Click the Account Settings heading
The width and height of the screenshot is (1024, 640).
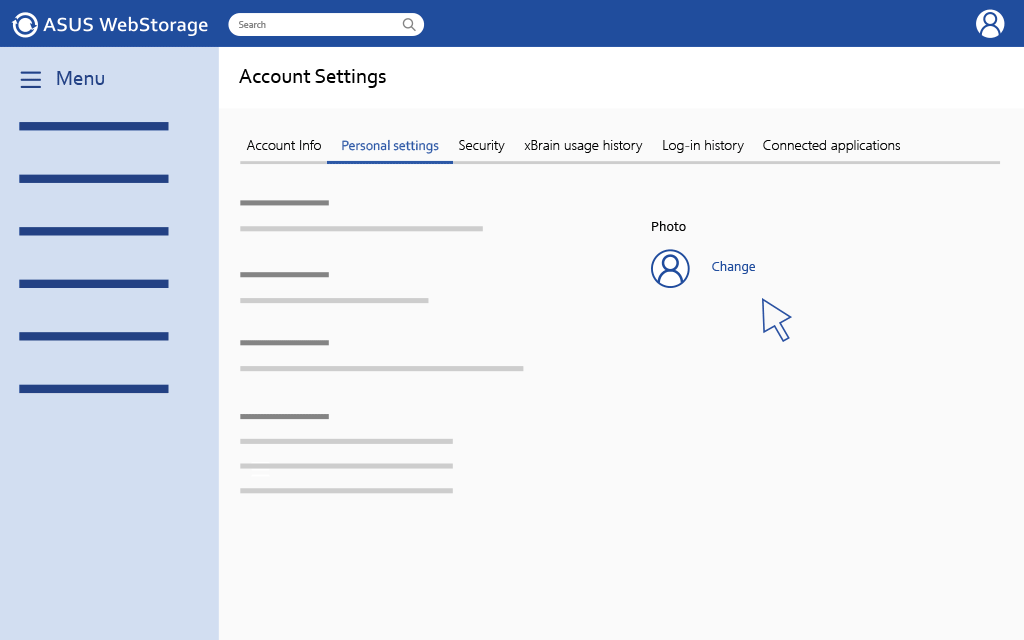click(313, 77)
